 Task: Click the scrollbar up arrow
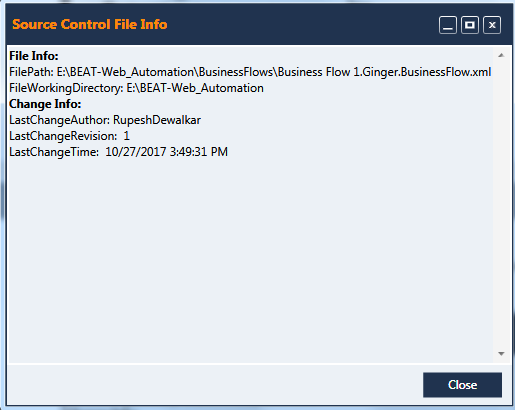click(x=501, y=55)
